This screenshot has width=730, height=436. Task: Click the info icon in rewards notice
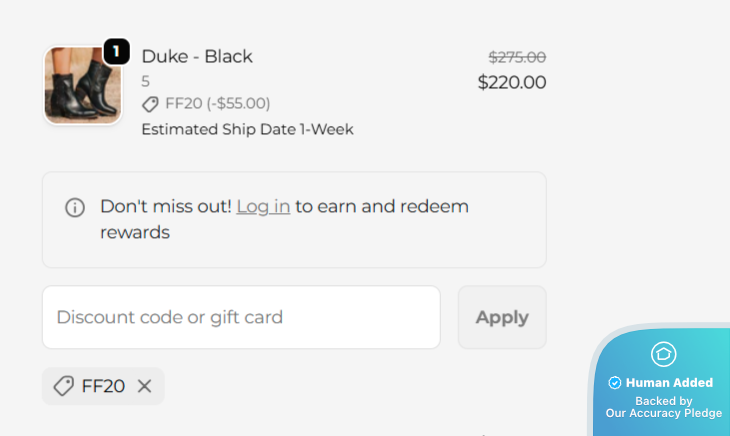click(75, 207)
